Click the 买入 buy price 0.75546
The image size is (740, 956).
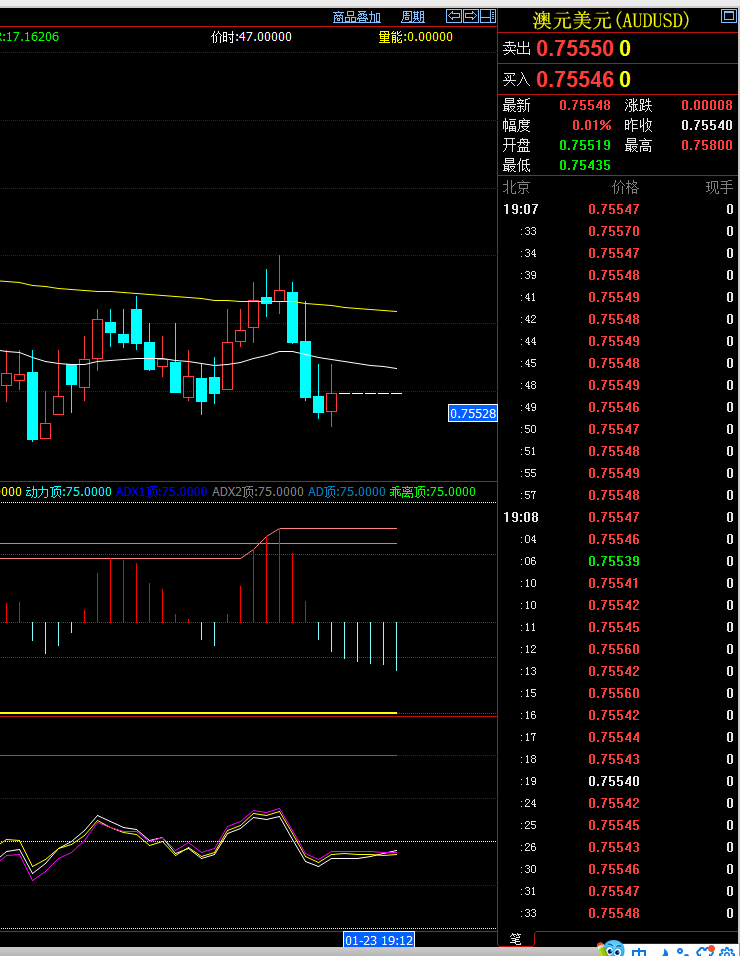574,80
